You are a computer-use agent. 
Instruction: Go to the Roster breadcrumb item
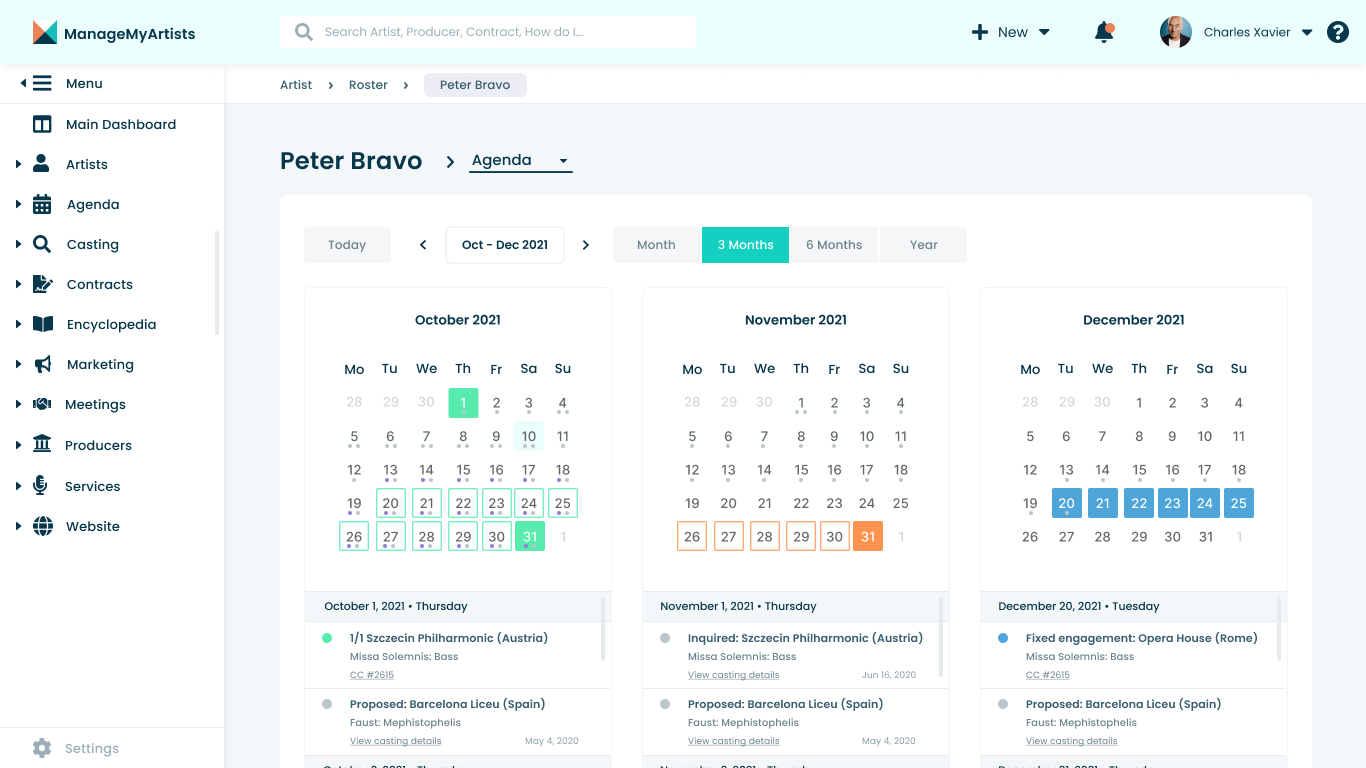368,84
